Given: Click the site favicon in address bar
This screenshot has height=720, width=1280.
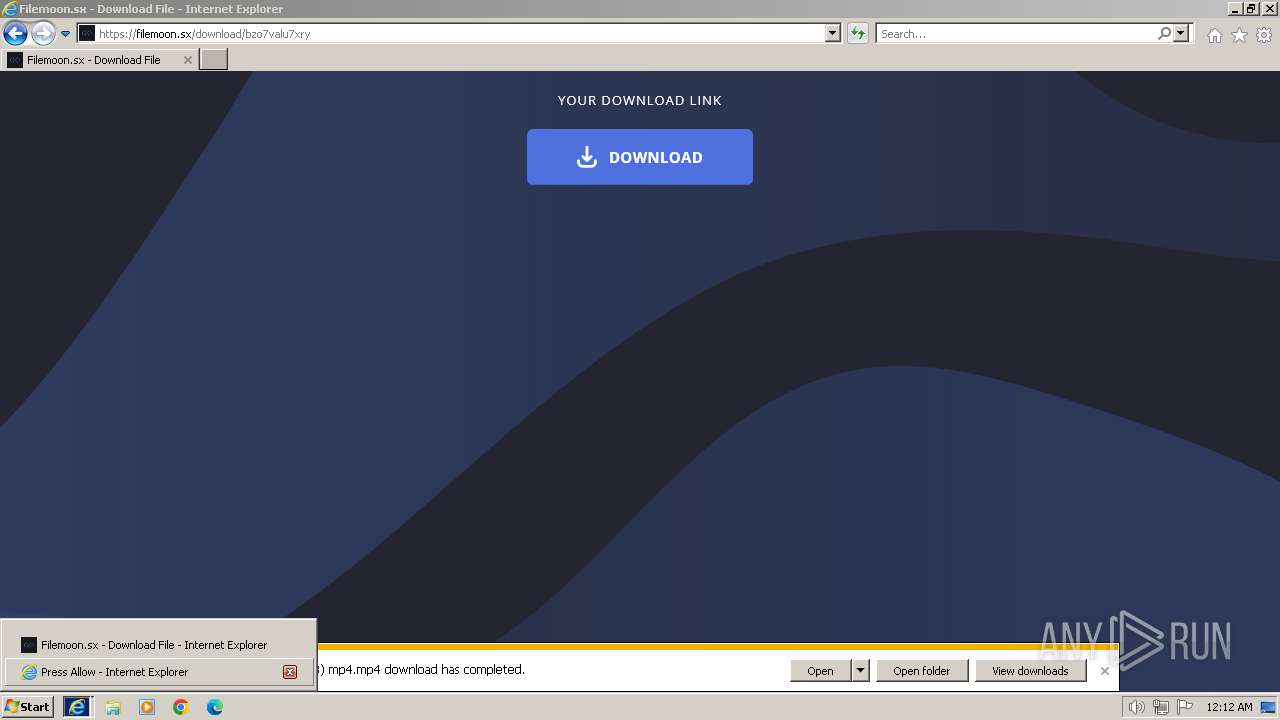Looking at the screenshot, I should 87,33.
